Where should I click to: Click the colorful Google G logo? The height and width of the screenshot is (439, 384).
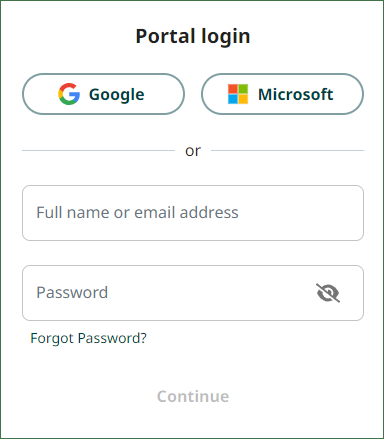coord(69,94)
